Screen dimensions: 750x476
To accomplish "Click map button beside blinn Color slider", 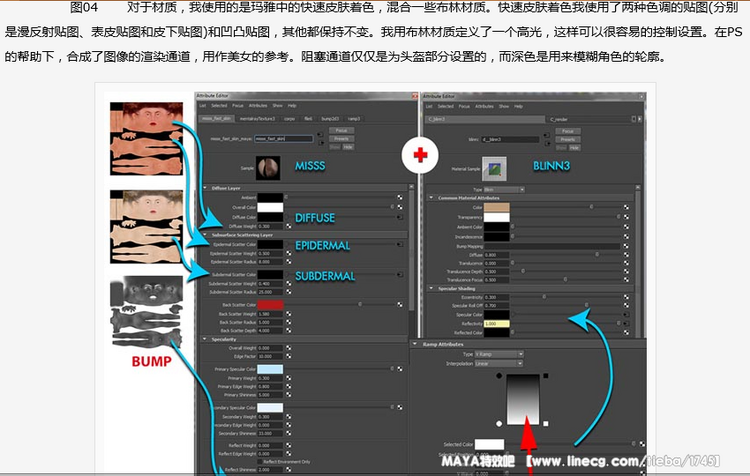I will tap(627, 207).
